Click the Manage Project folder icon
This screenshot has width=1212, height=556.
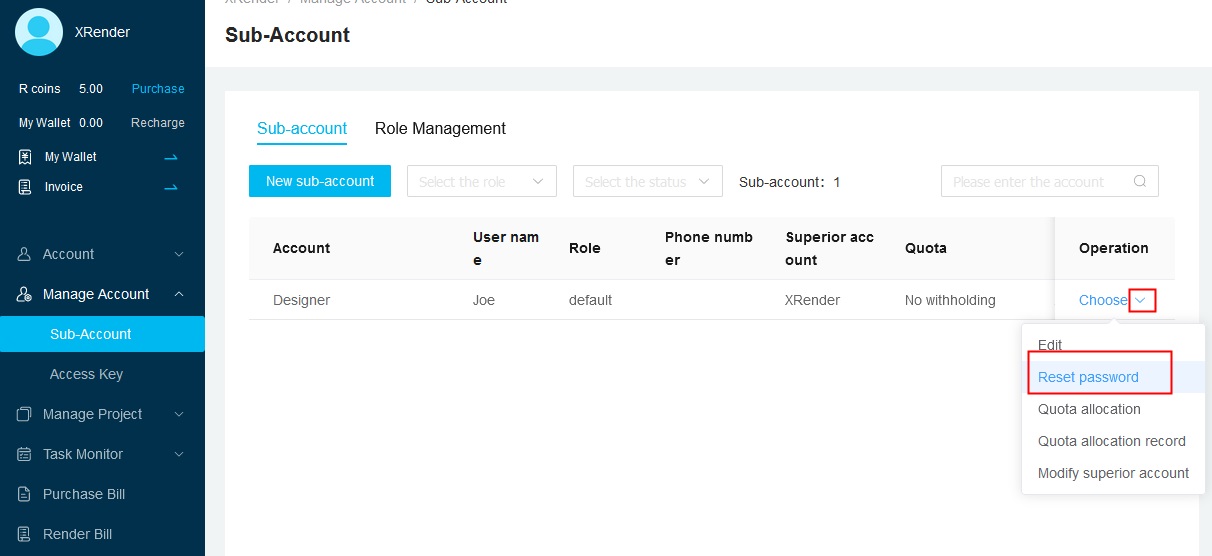click(x=25, y=414)
